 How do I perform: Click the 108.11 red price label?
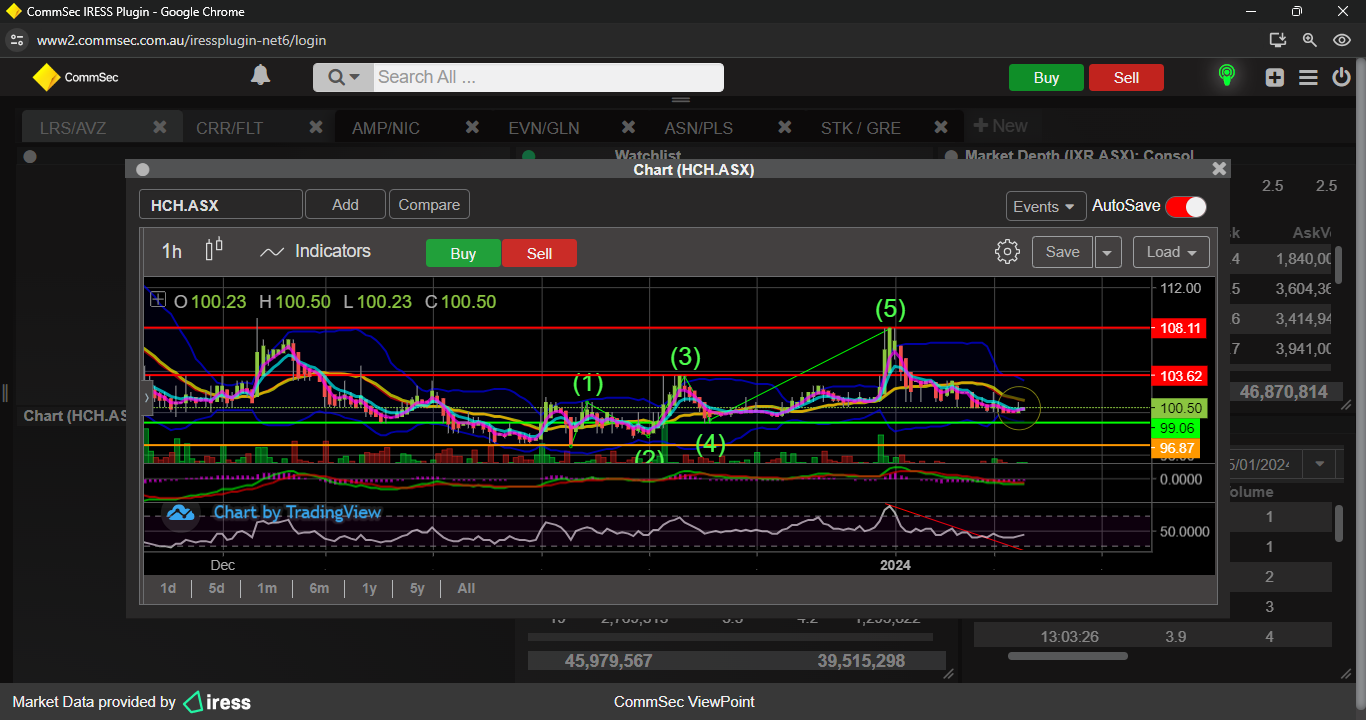[x=1178, y=328]
